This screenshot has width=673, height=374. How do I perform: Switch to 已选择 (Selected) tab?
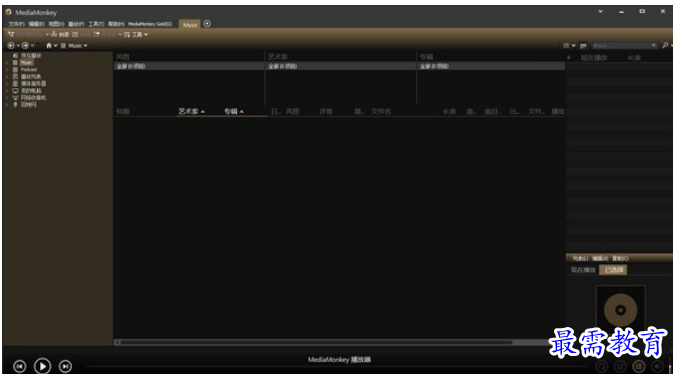[613, 270]
